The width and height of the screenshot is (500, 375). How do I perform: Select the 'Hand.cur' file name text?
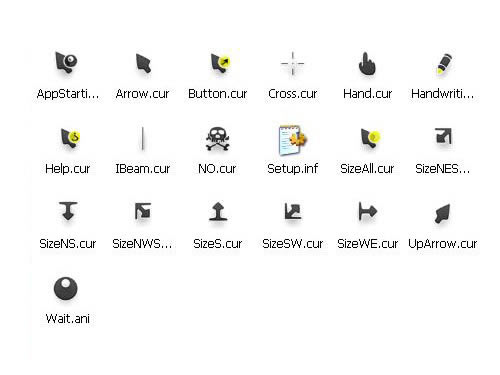[367, 94]
